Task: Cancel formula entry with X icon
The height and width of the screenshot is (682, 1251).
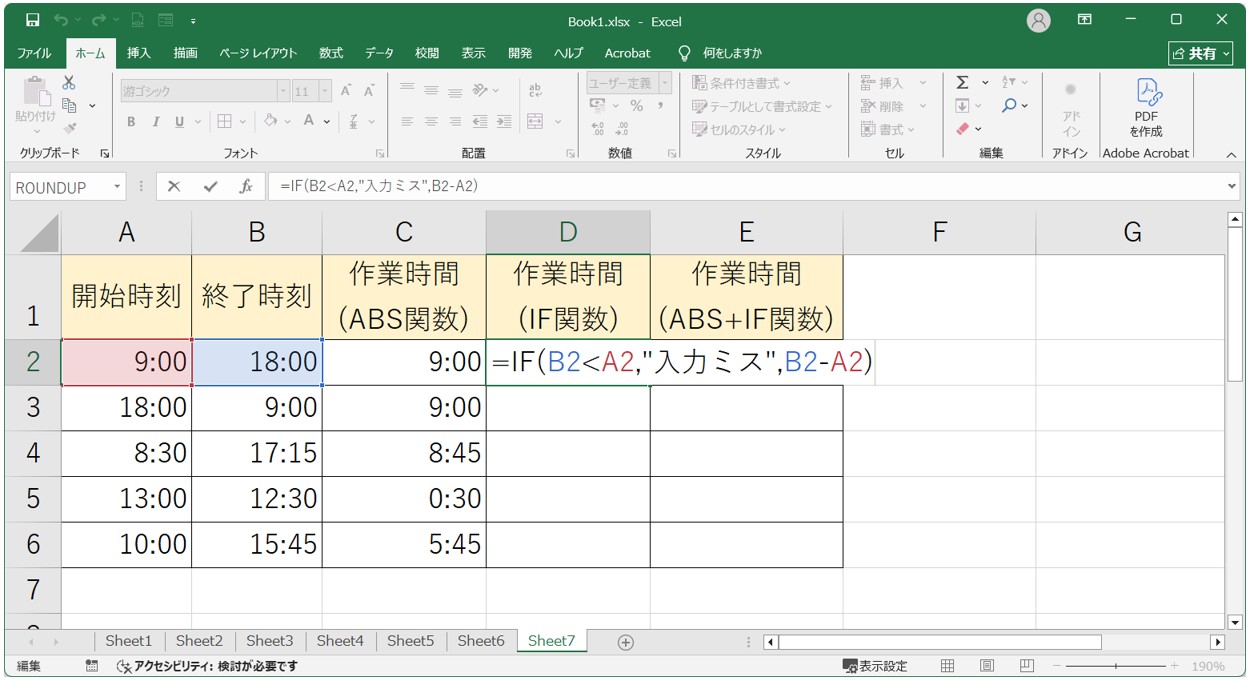Action: (x=174, y=187)
